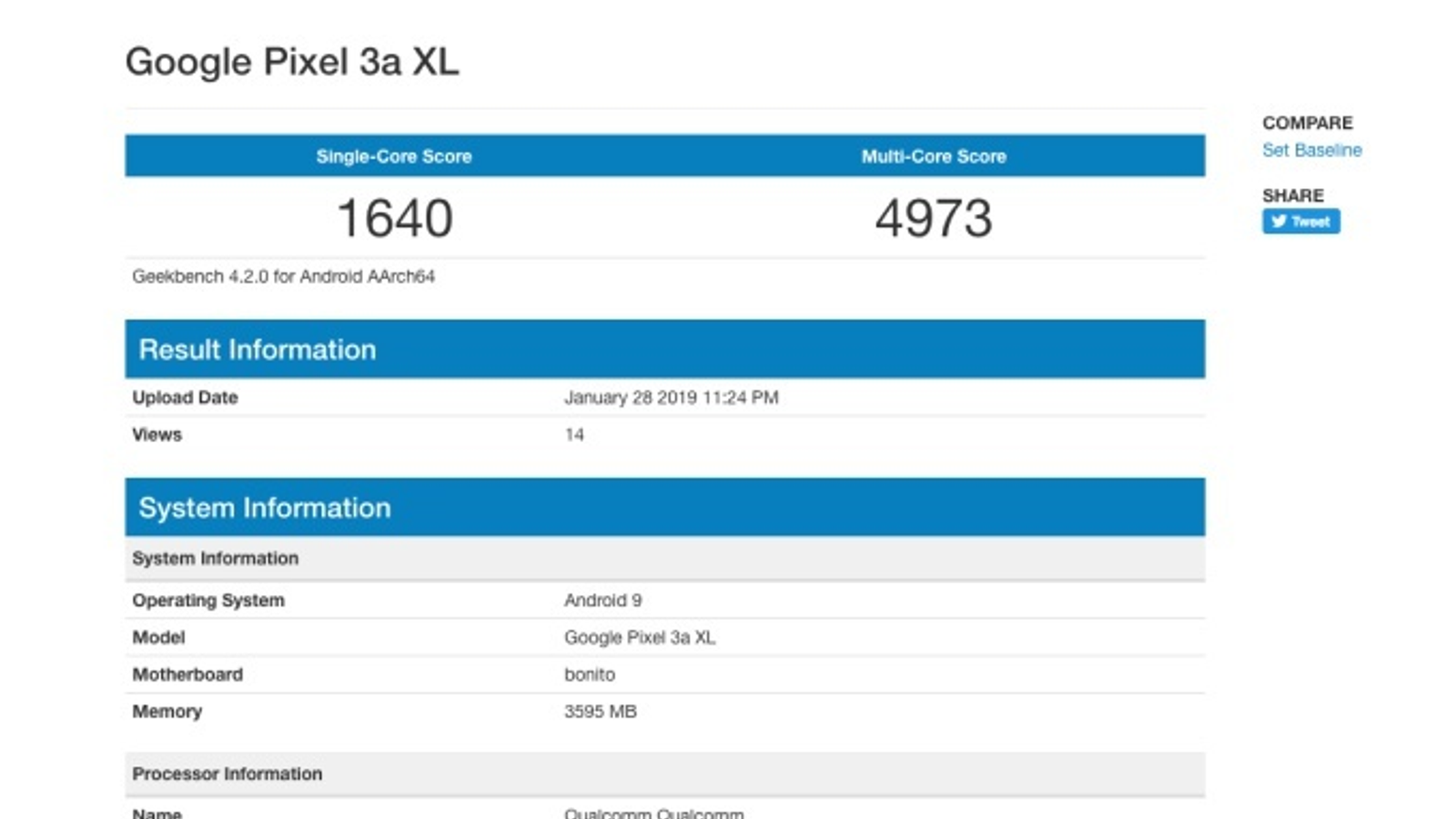Click the COMPARE sidebar heading
Screen dimensions: 1456x819
[1308, 123]
